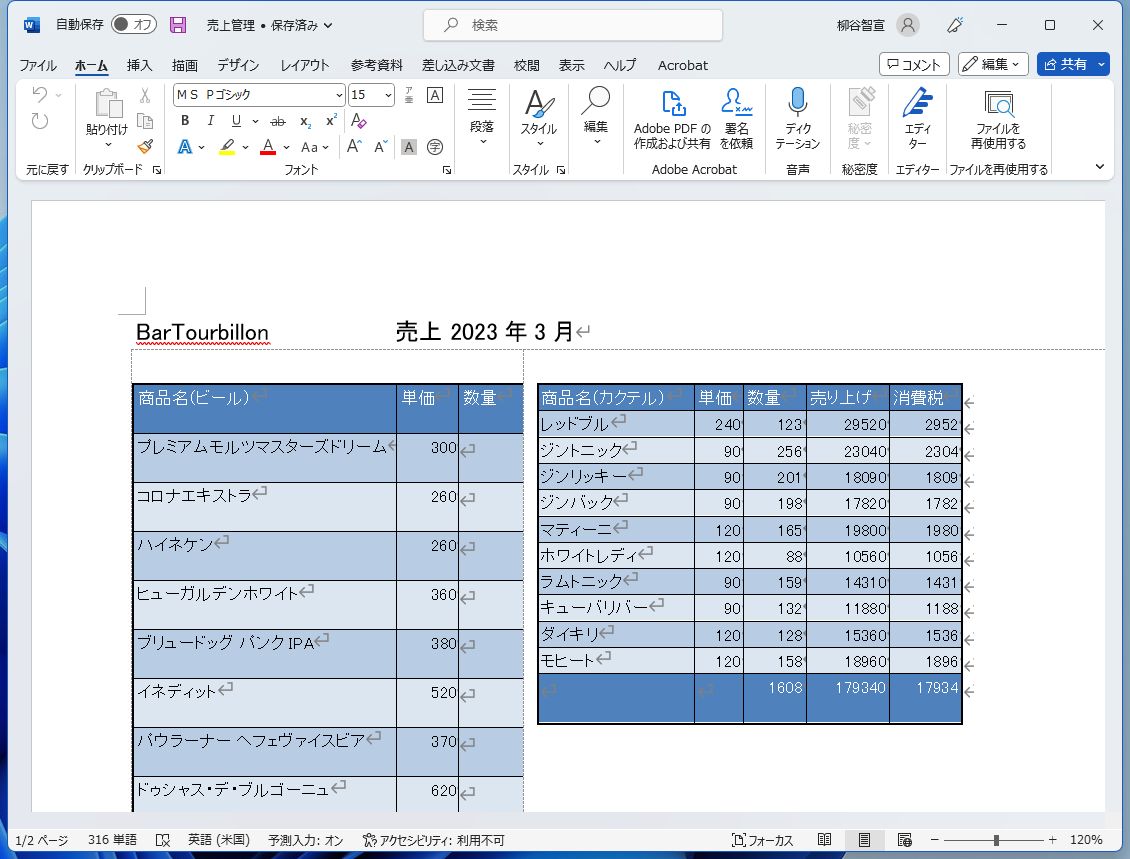
Task: Toggle bold formatting with the B button
Action: point(185,119)
